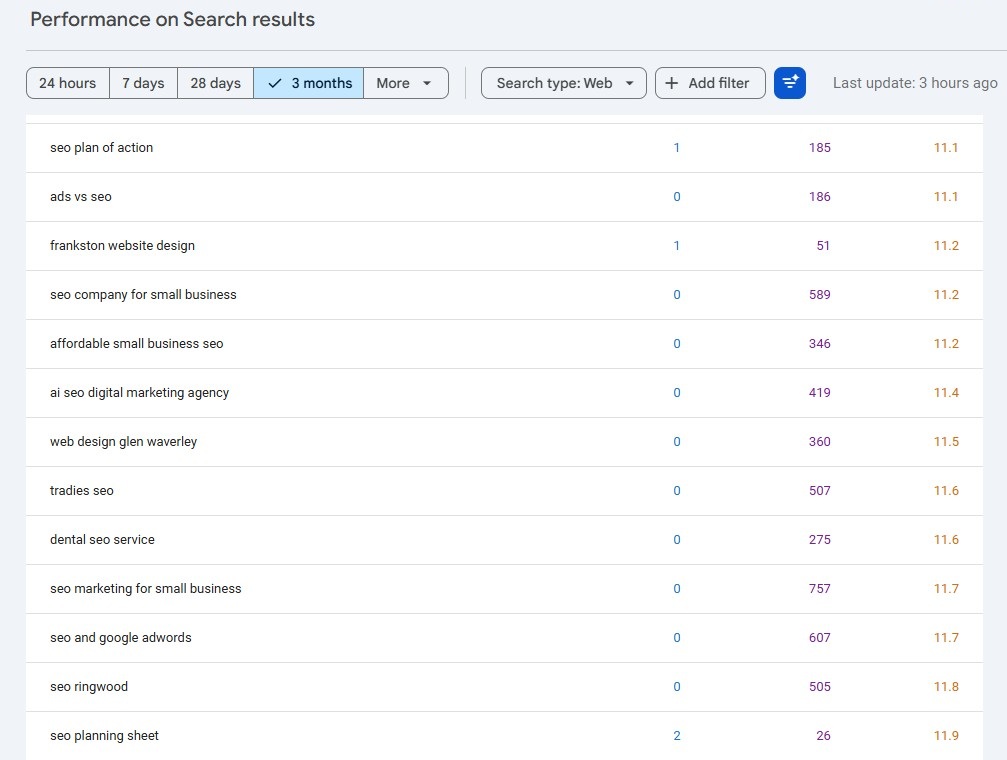Click impressions value 607
1007x760 pixels.
tap(819, 637)
